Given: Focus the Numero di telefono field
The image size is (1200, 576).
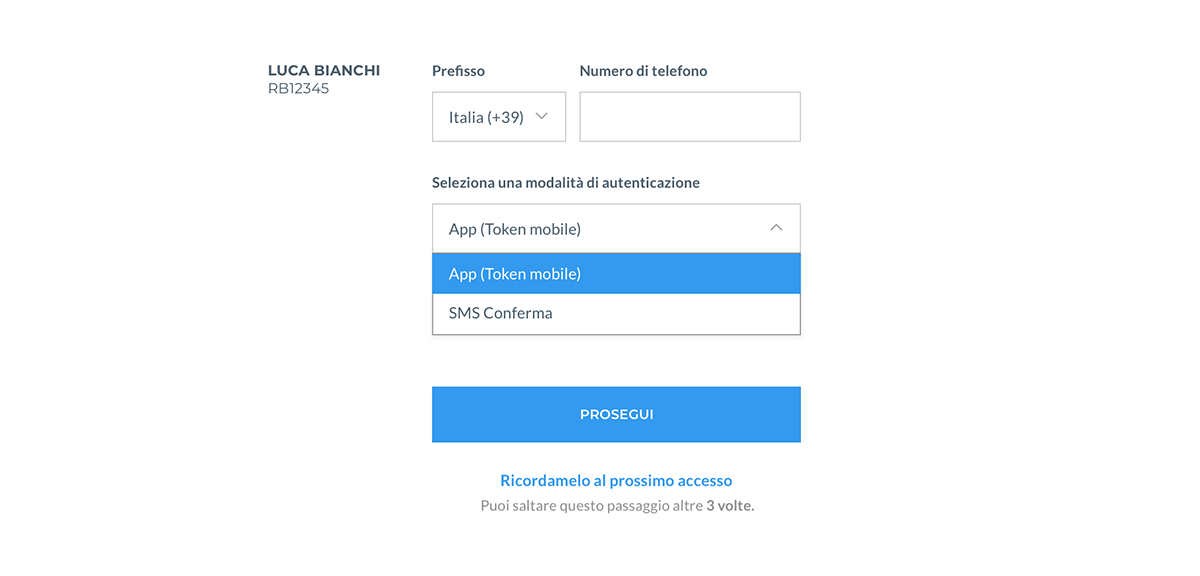Looking at the screenshot, I should 690,117.
